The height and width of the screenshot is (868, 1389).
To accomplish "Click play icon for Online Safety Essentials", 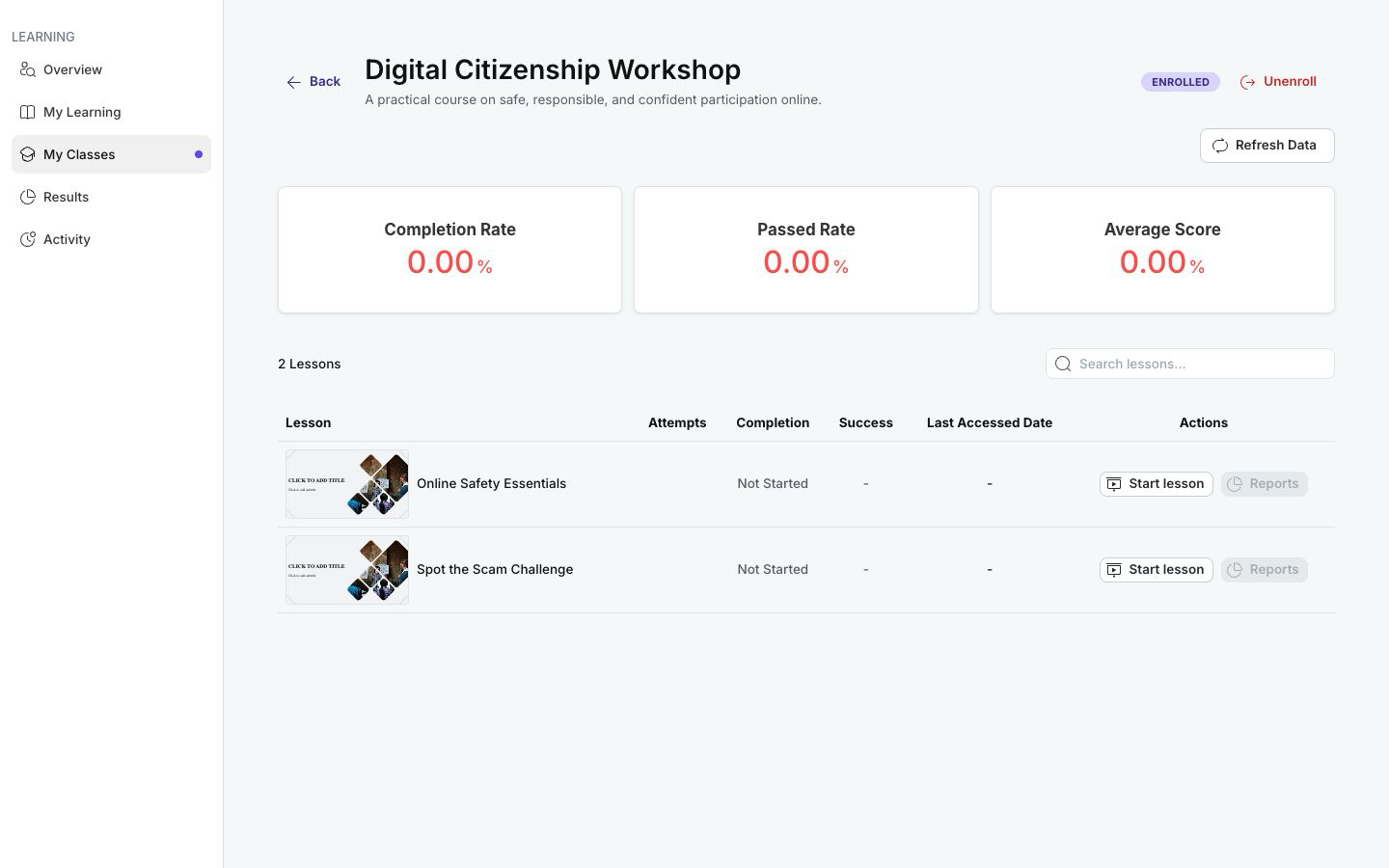I will [x=1114, y=484].
